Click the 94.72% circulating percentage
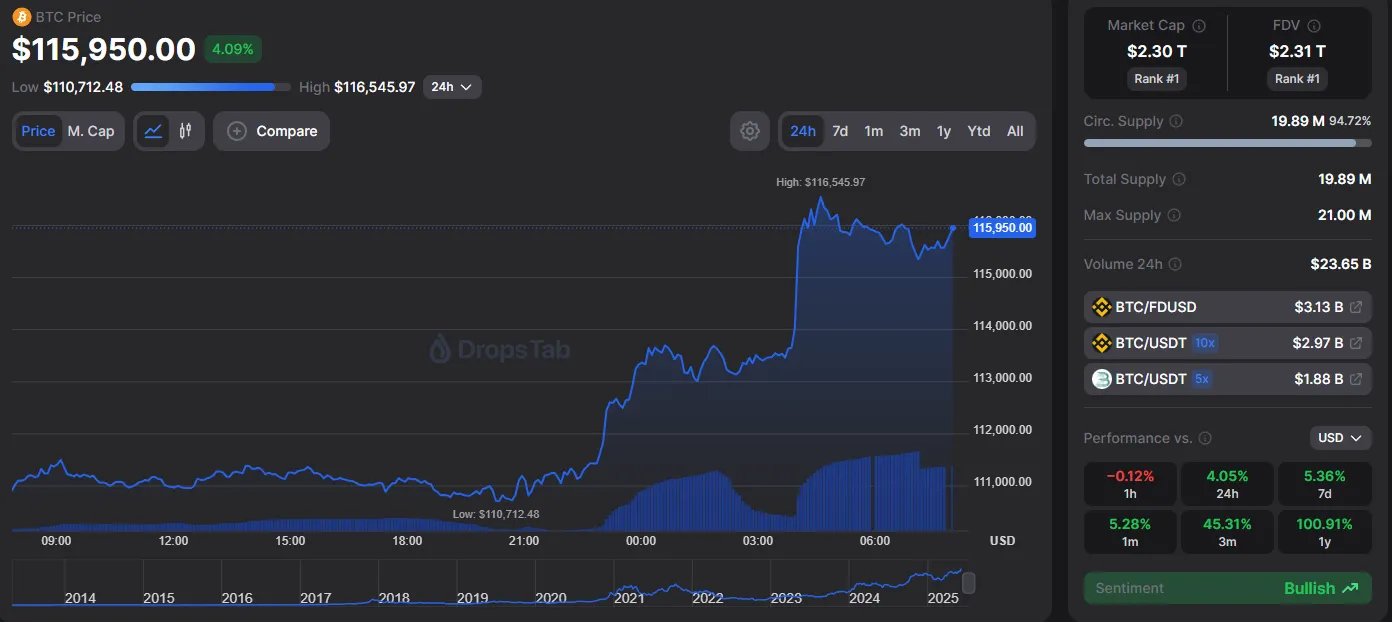 click(1350, 121)
